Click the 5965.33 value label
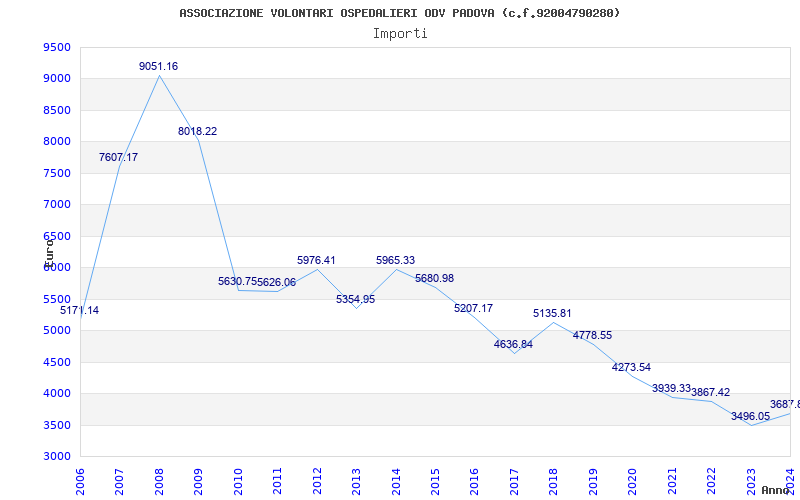800x500 pixels. (395, 260)
